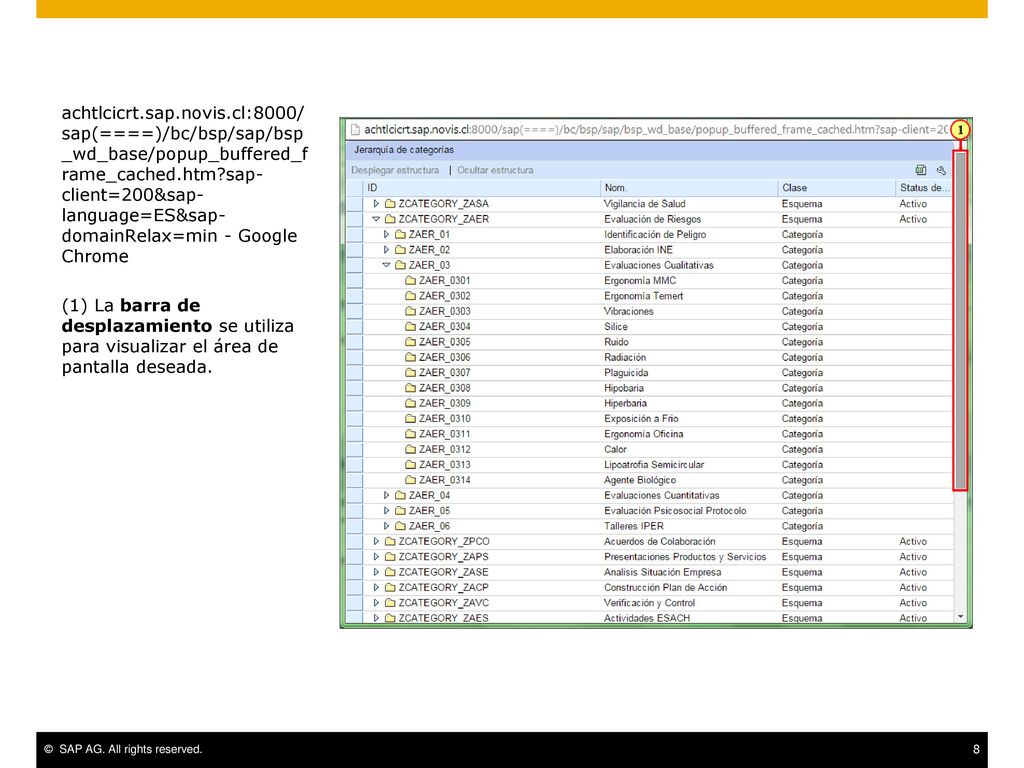1024x768 pixels.
Task: Click the ZAER_0303 folder icon
Action: tap(410, 311)
